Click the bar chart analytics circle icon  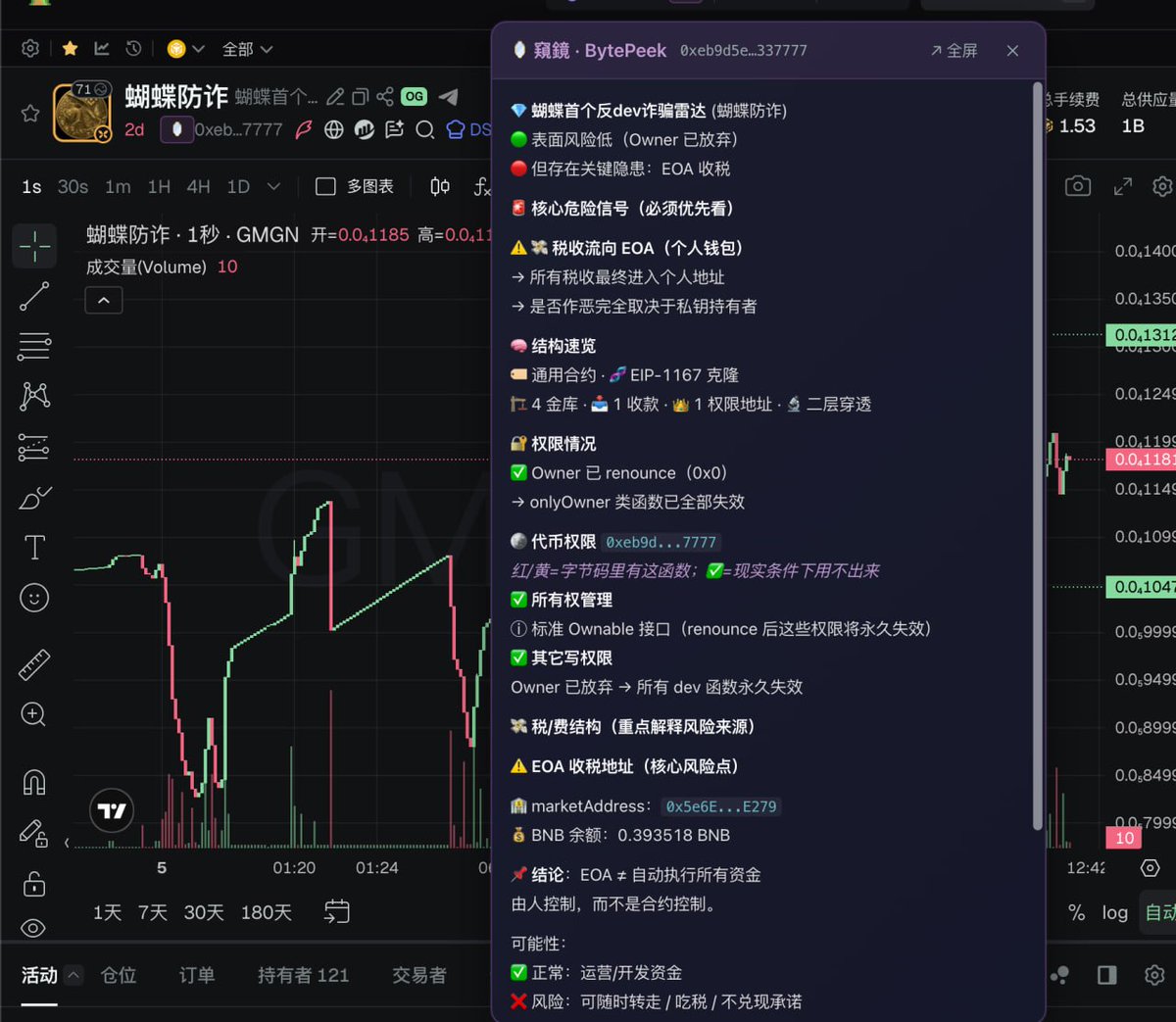coord(365,129)
